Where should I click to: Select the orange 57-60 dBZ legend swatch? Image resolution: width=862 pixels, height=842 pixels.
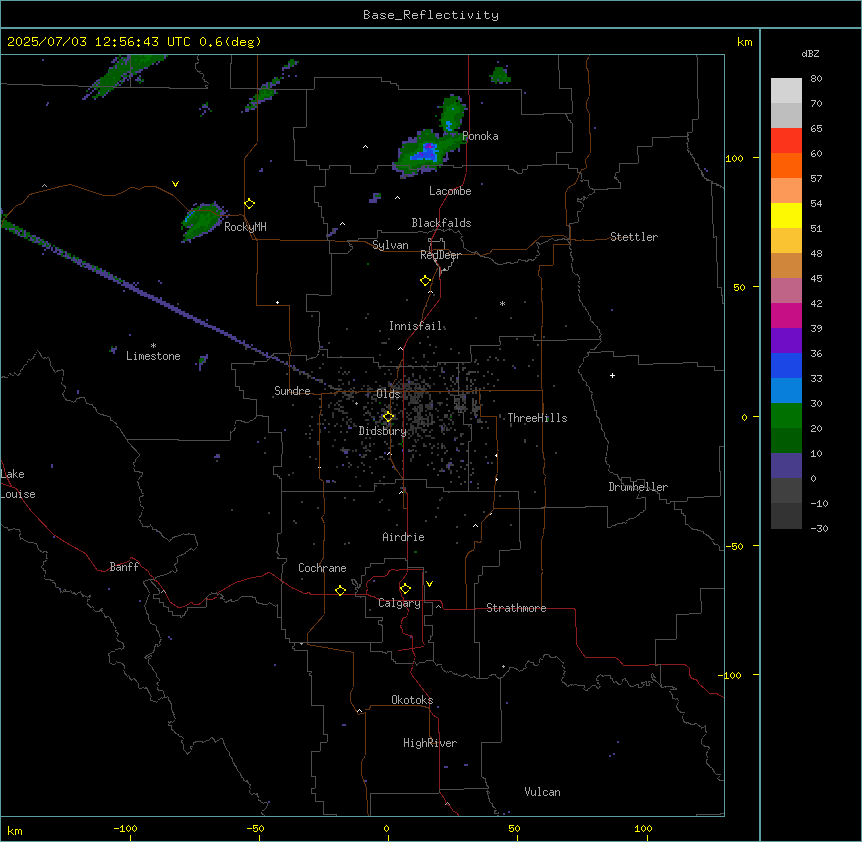tap(786, 166)
